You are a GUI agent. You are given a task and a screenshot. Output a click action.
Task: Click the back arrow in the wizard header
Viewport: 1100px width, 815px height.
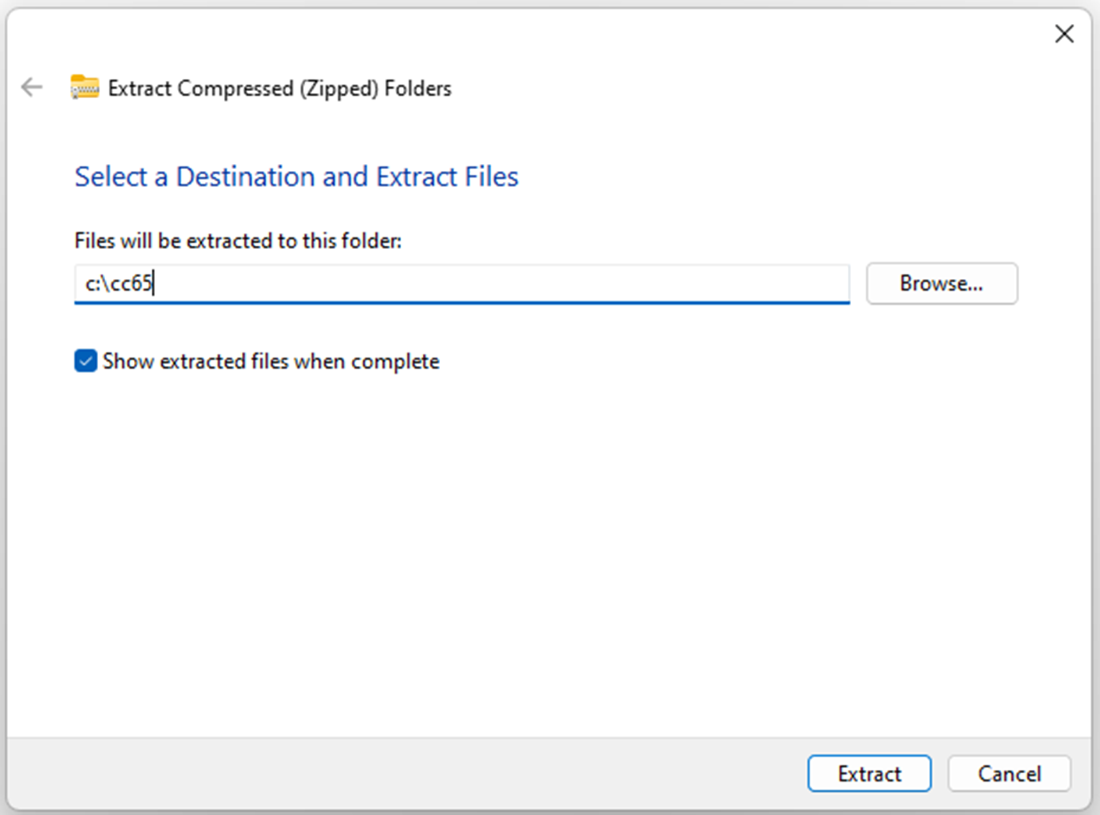(32, 88)
